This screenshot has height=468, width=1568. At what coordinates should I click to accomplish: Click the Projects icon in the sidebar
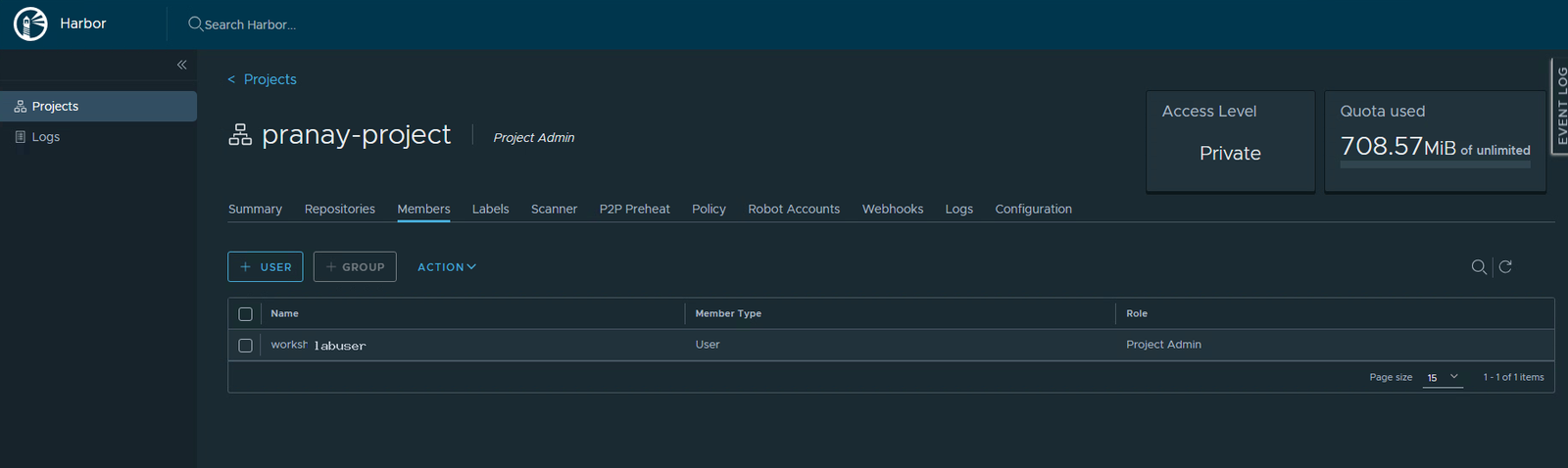20,107
